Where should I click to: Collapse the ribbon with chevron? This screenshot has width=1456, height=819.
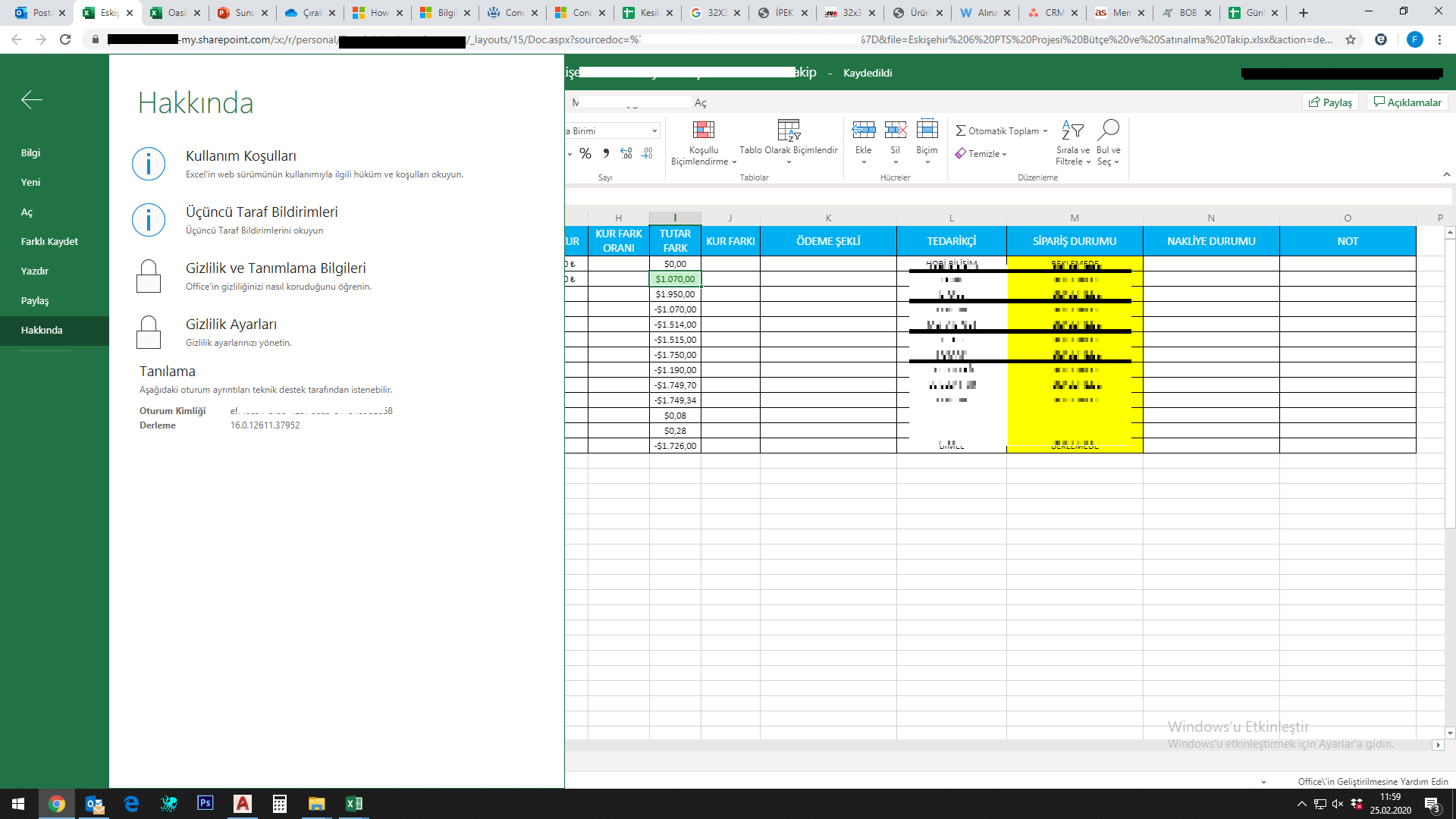pos(1447,174)
